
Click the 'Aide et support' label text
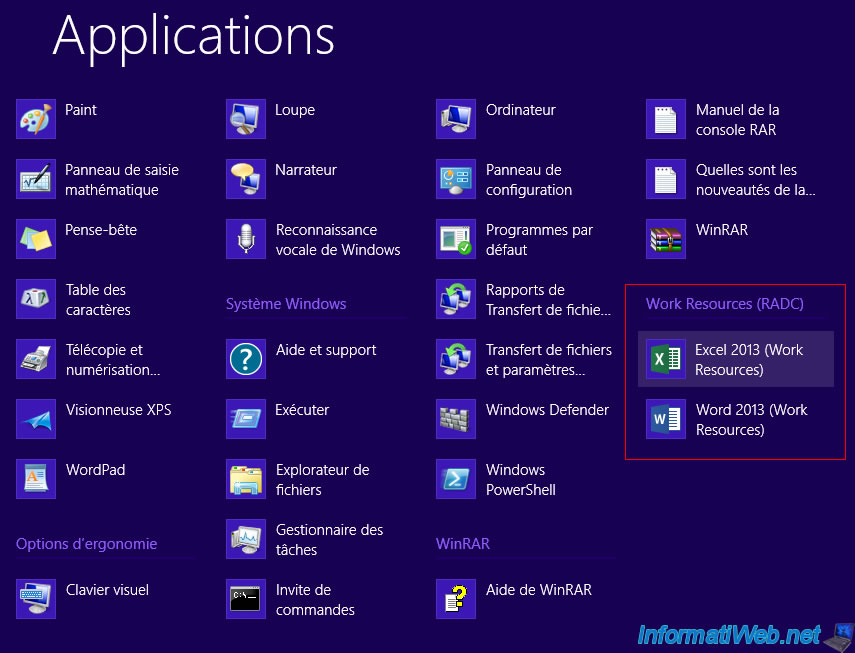[x=326, y=350]
